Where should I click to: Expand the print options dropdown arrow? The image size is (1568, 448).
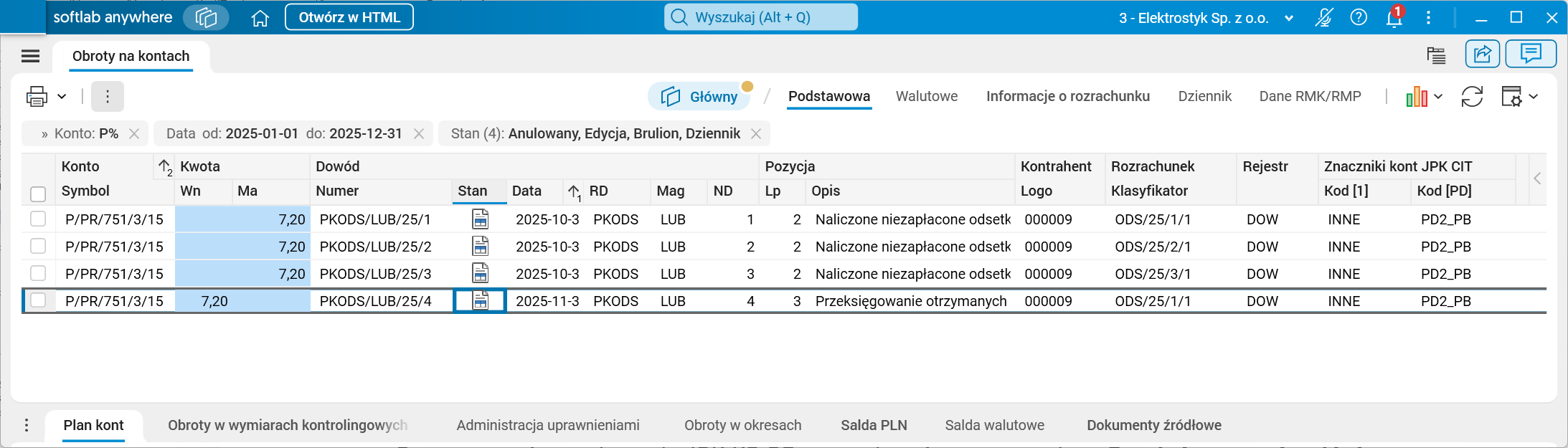(x=62, y=97)
